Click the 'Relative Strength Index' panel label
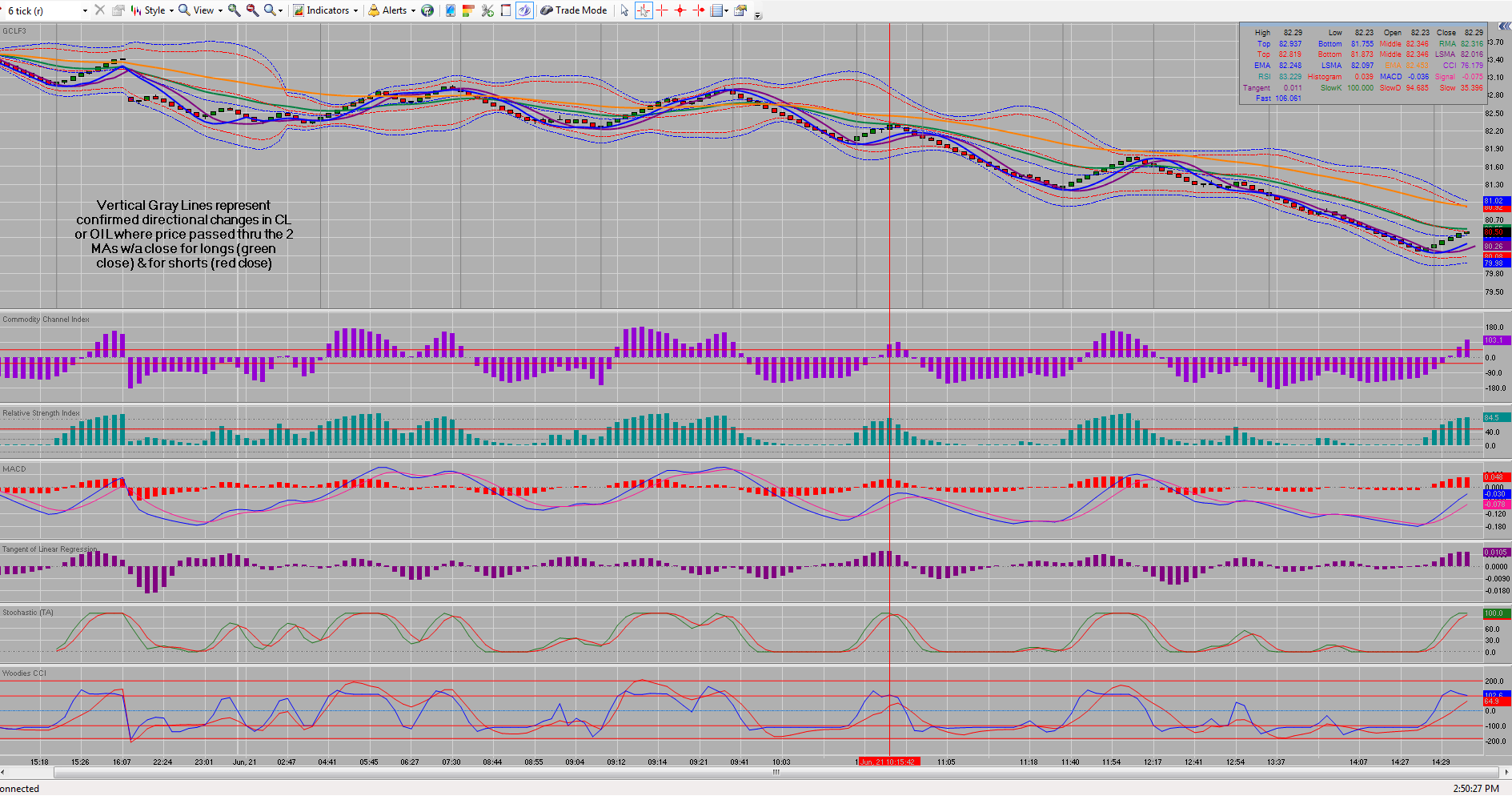The image size is (1512, 796). [x=41, y=413]
